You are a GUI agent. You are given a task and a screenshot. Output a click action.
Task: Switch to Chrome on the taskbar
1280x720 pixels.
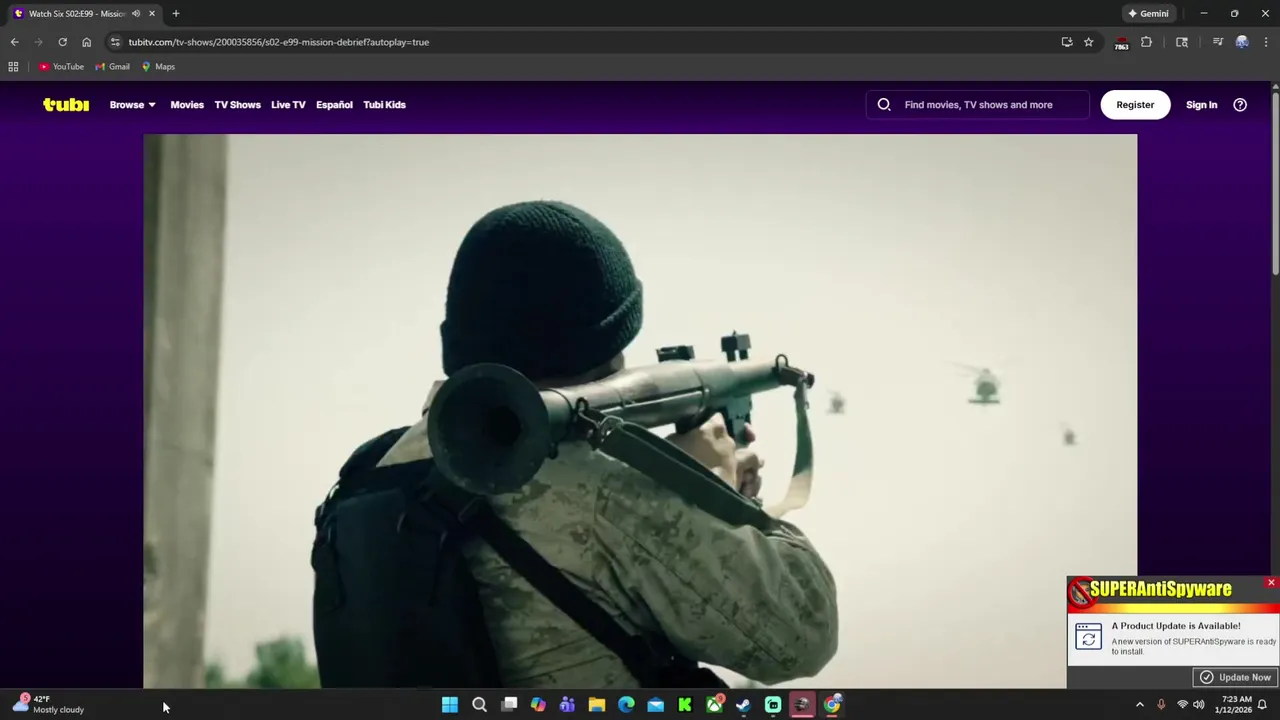[832, 705]
